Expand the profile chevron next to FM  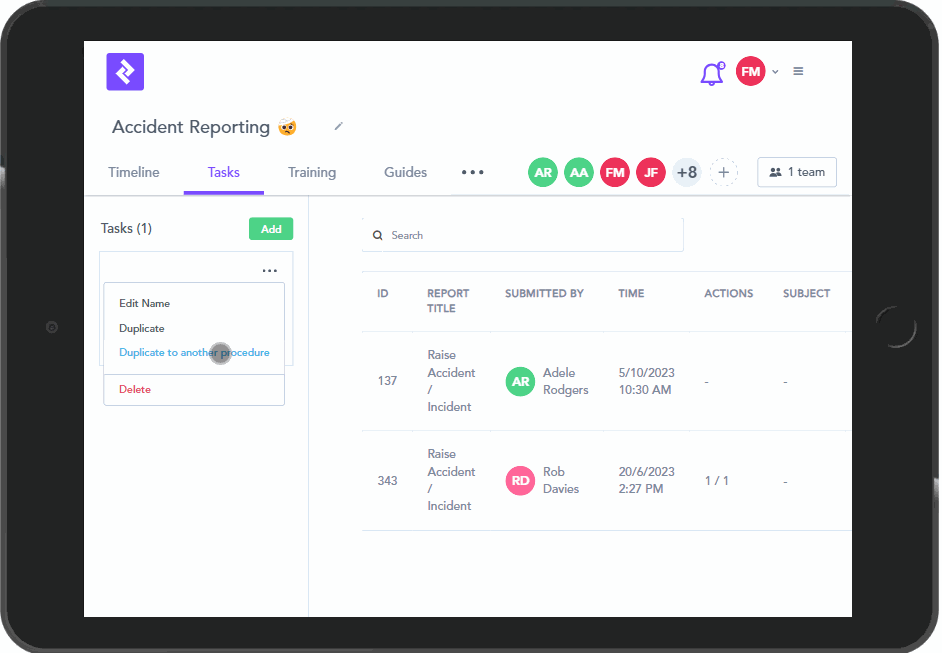[x=775, y=72]
